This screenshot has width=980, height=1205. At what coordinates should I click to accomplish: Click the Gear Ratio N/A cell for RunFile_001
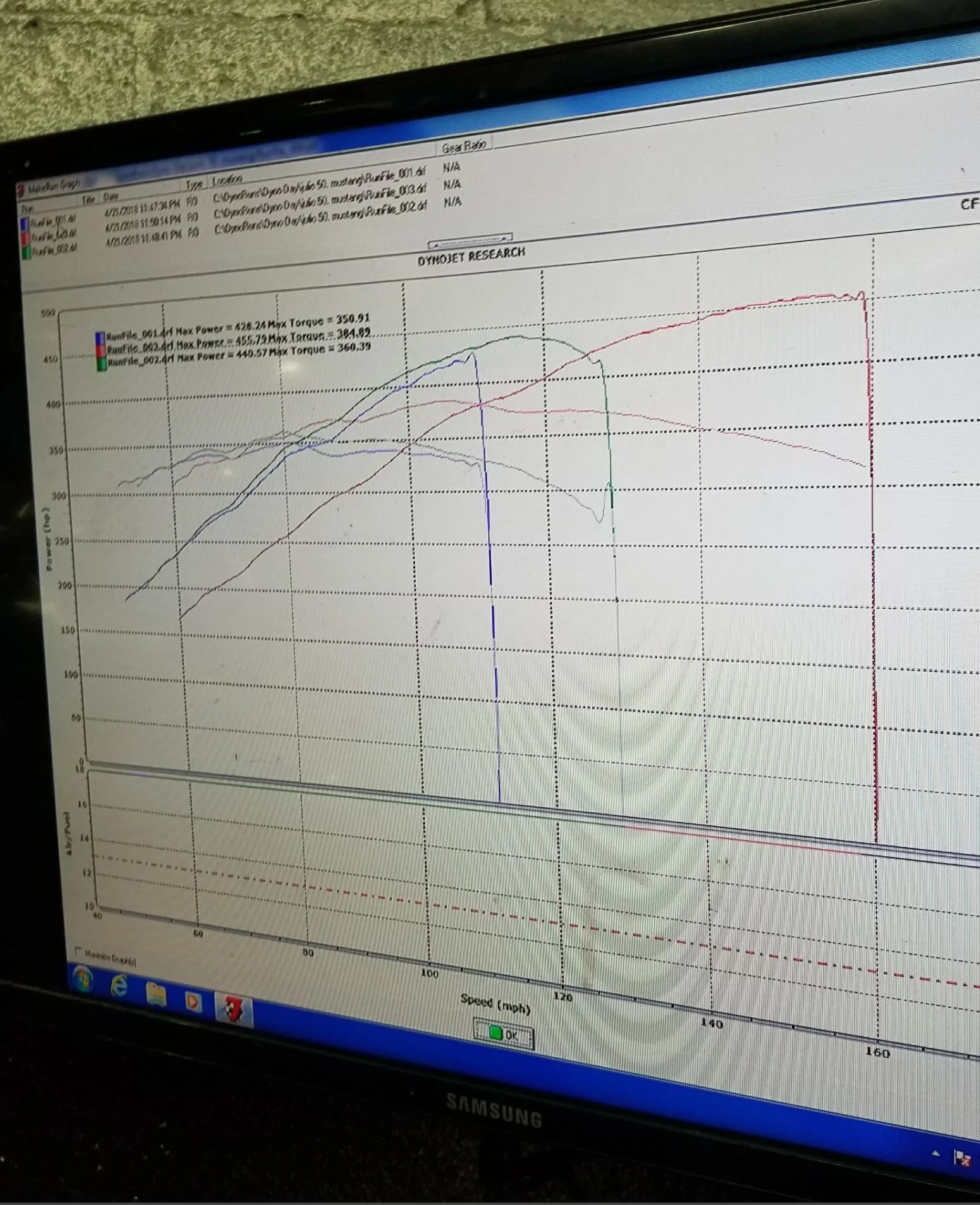coord(451,167)
